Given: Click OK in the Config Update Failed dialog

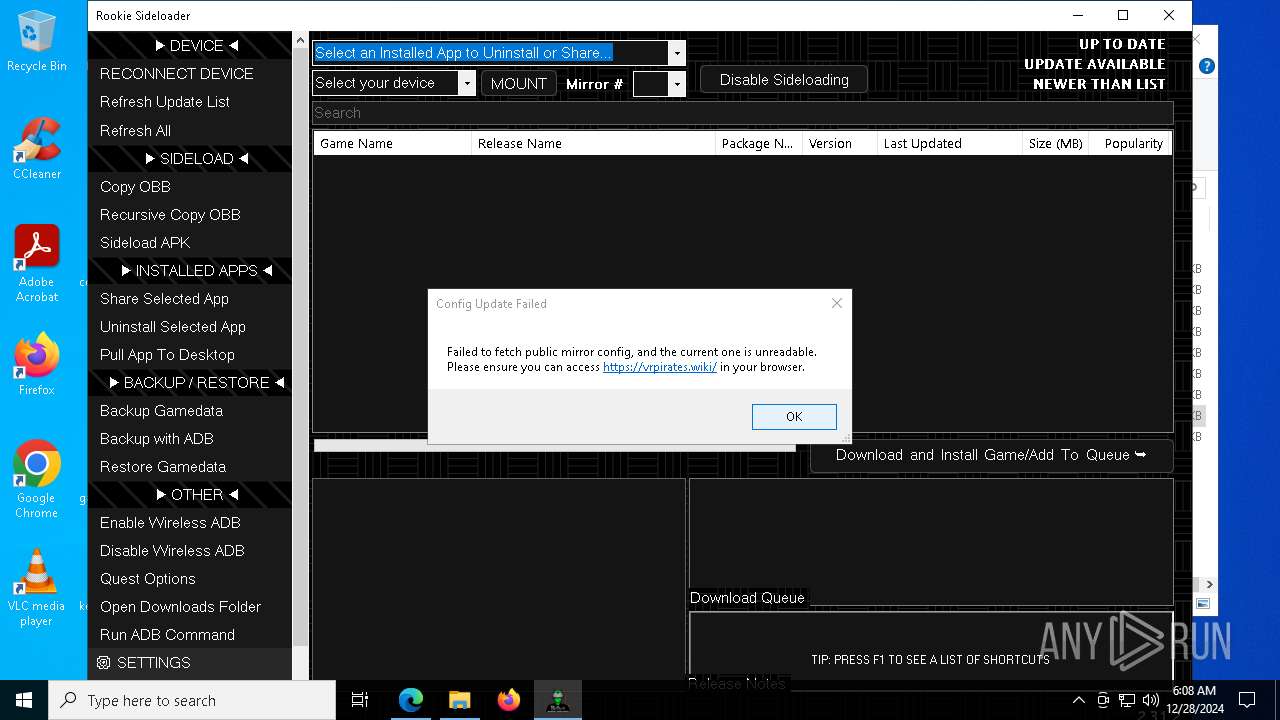Looking at the screenshot, I should pos(794,417).
